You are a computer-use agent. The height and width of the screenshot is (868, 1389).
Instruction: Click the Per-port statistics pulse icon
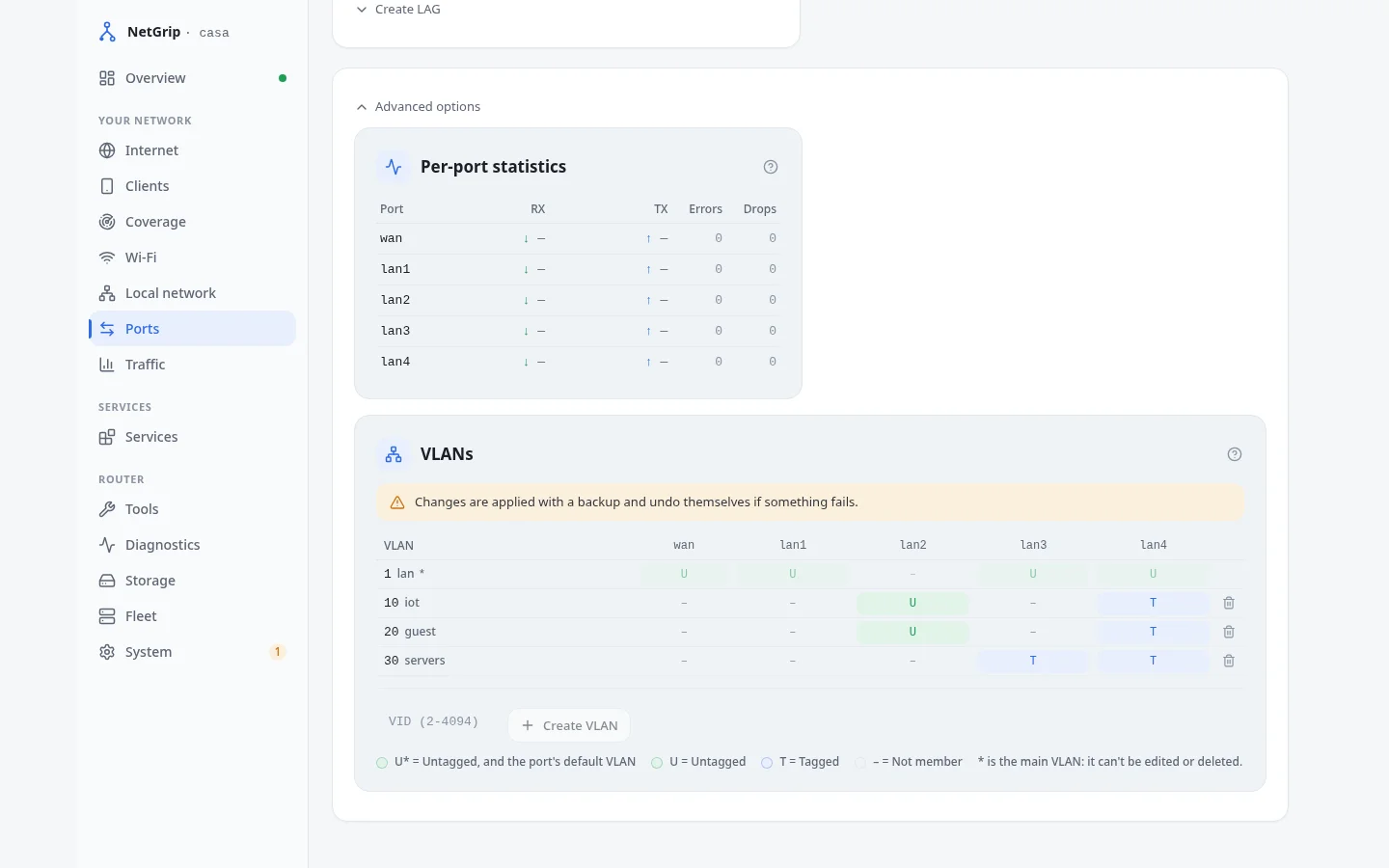394,167
